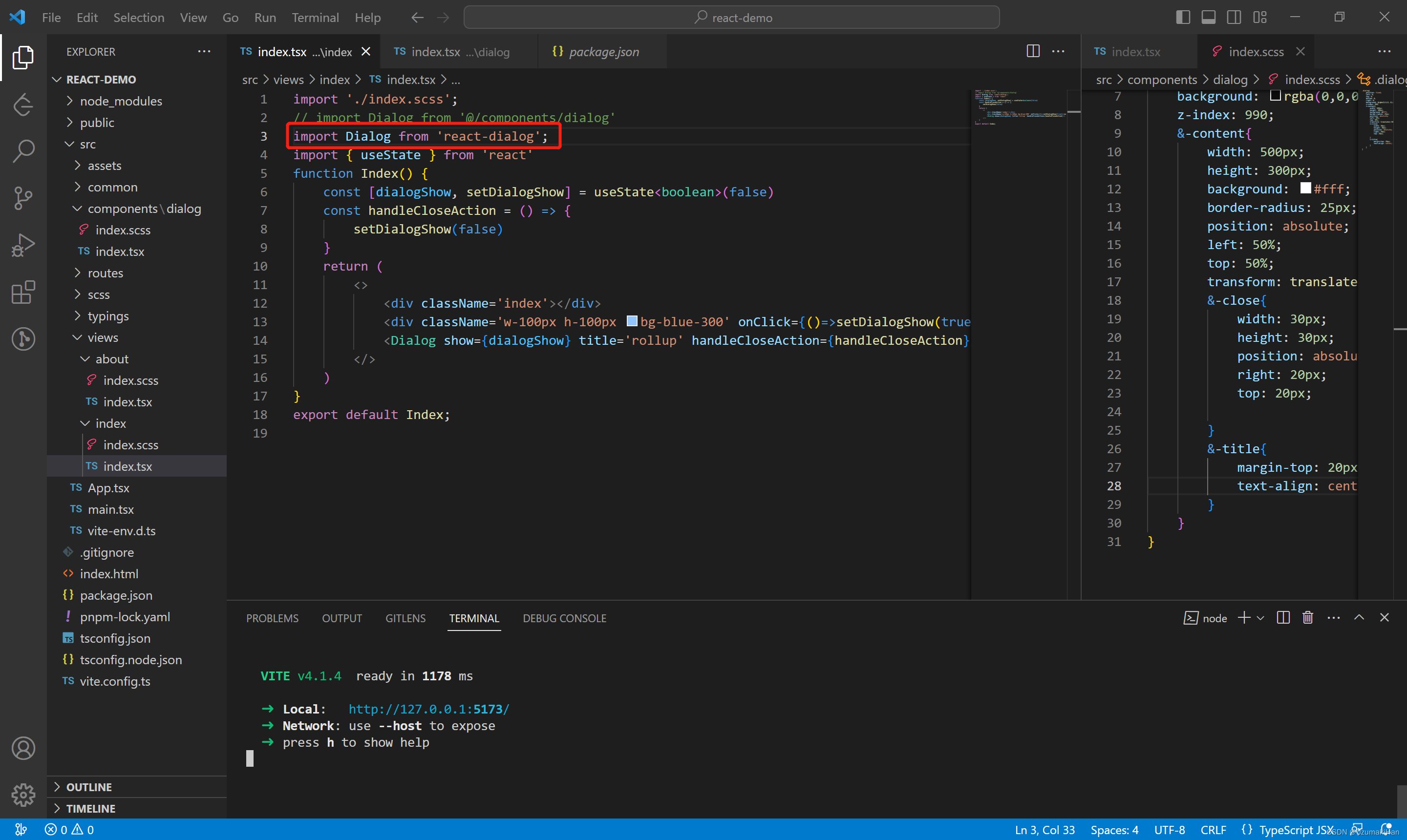Click the views breadcrumb segment

pos(288,80)
